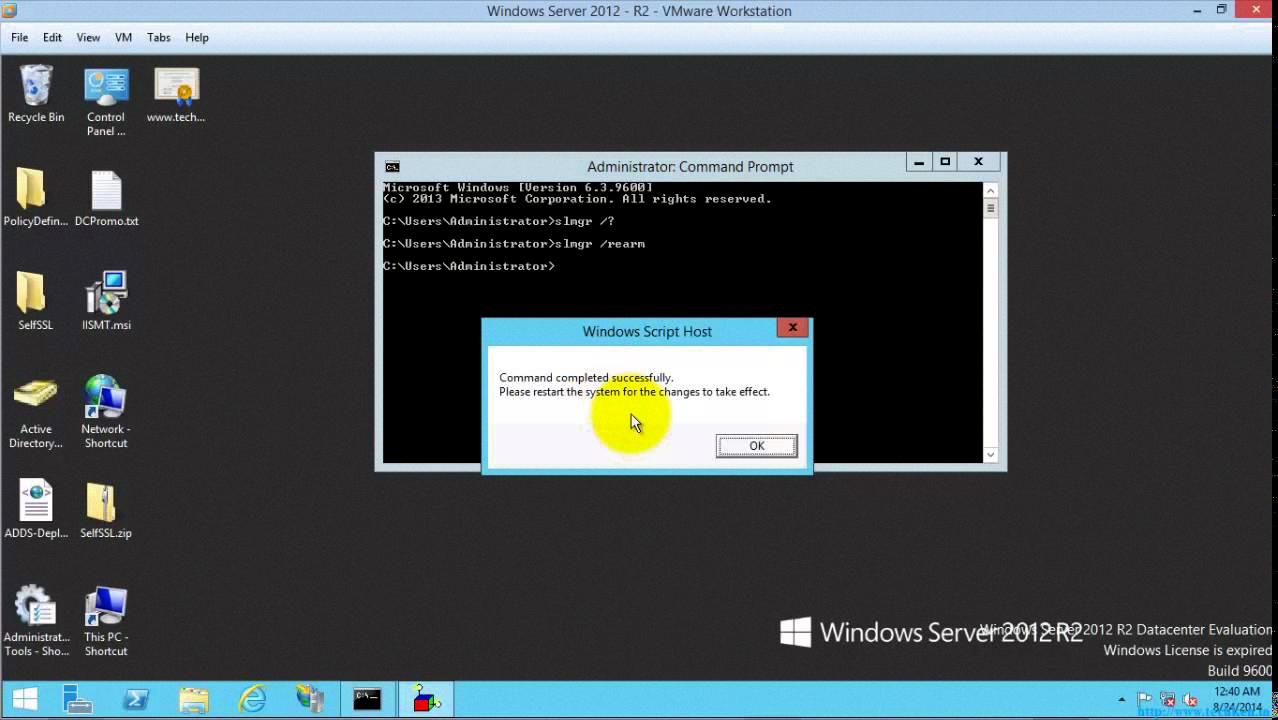Open the Recycle Bin desktop icon
Viewport: 1278px width, 720px height.
[36, 88]
